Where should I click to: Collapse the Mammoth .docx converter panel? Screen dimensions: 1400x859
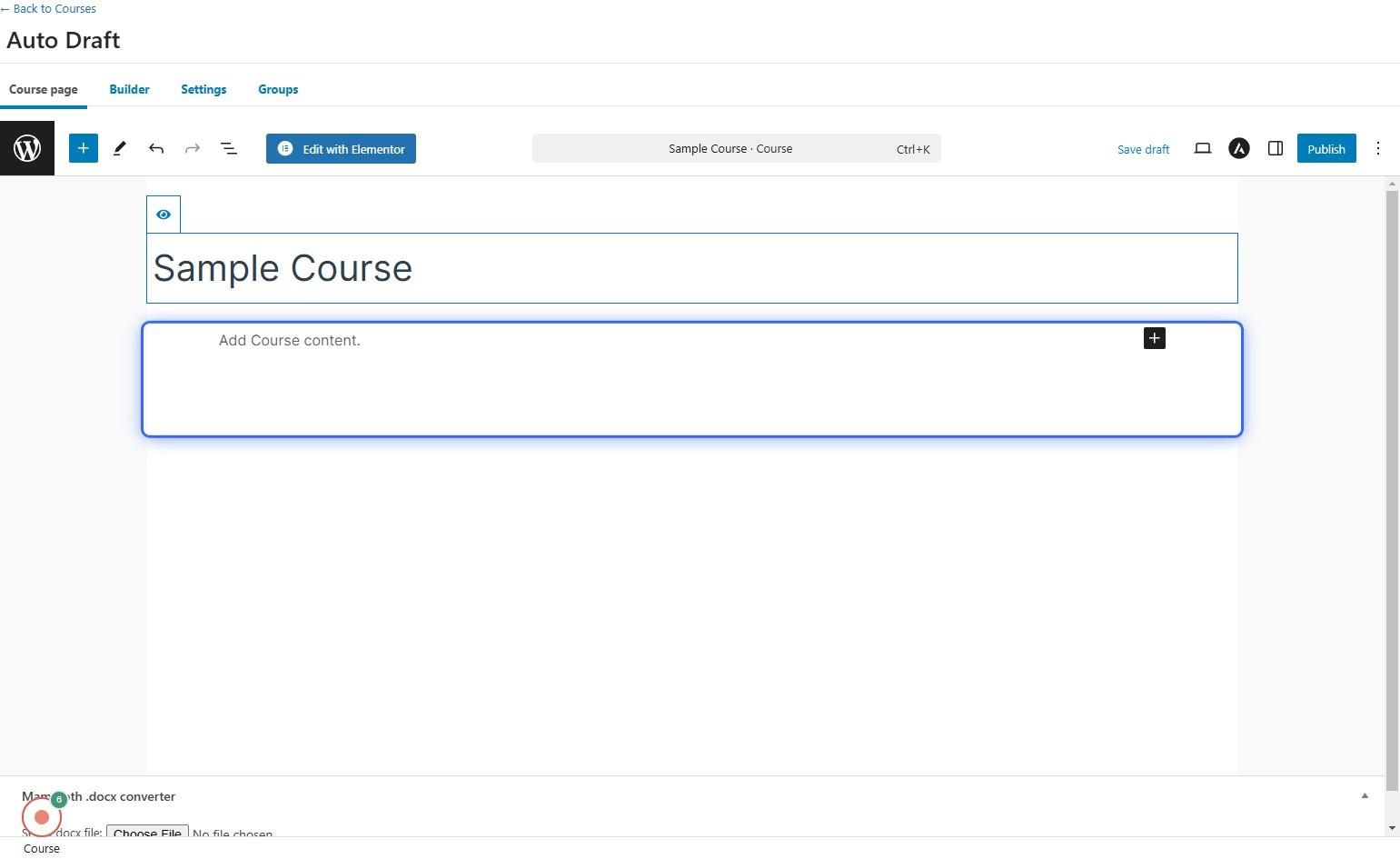[1364, 796]
